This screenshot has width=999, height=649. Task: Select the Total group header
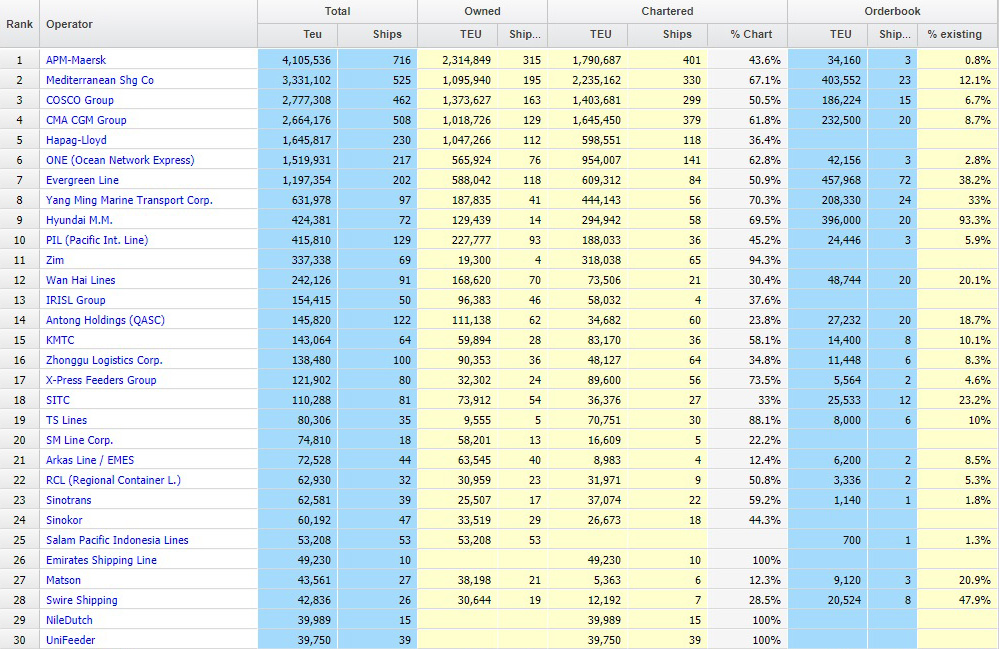[338, 11]
